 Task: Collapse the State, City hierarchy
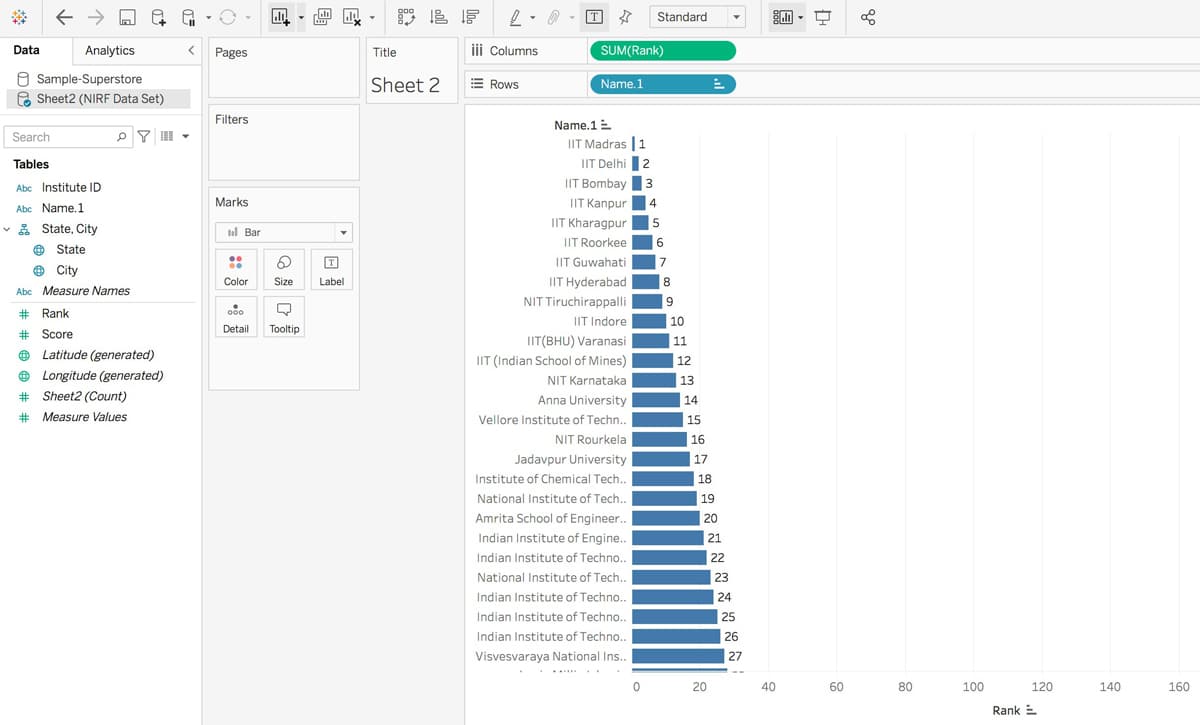click(x=7, y=229)
